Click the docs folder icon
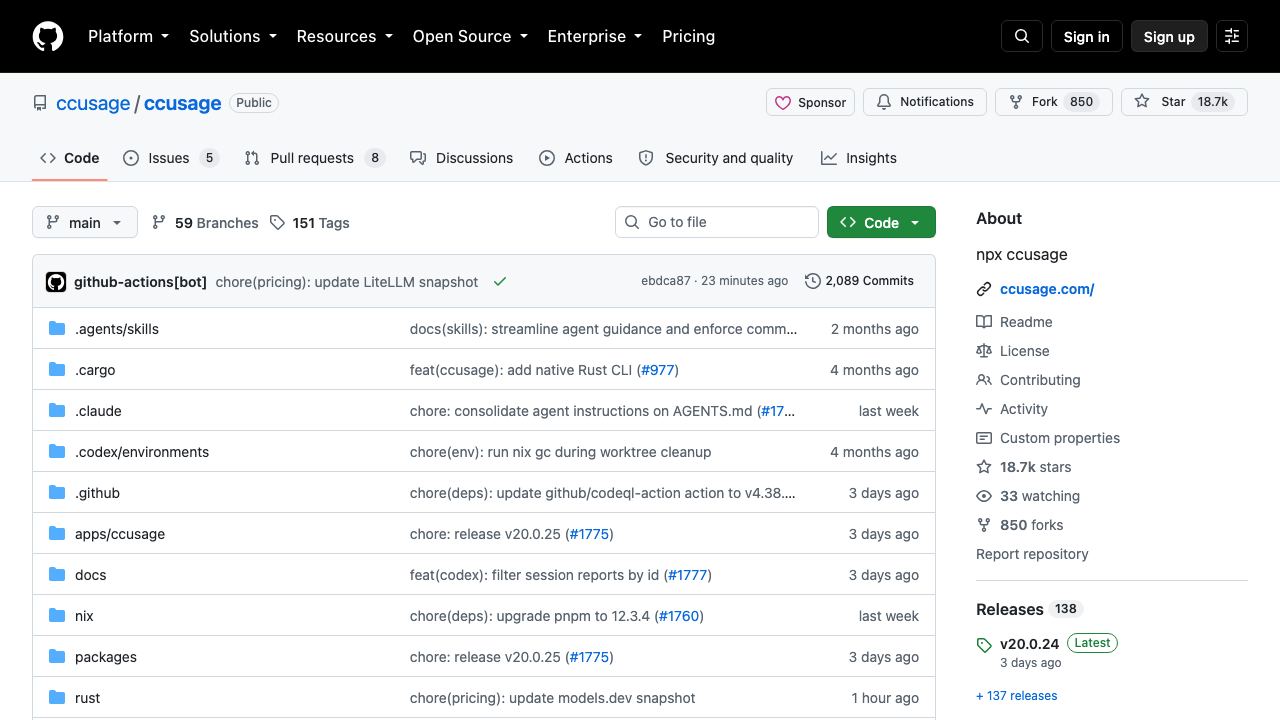This screenshot has height=720, width=1280. click(57, 575)
